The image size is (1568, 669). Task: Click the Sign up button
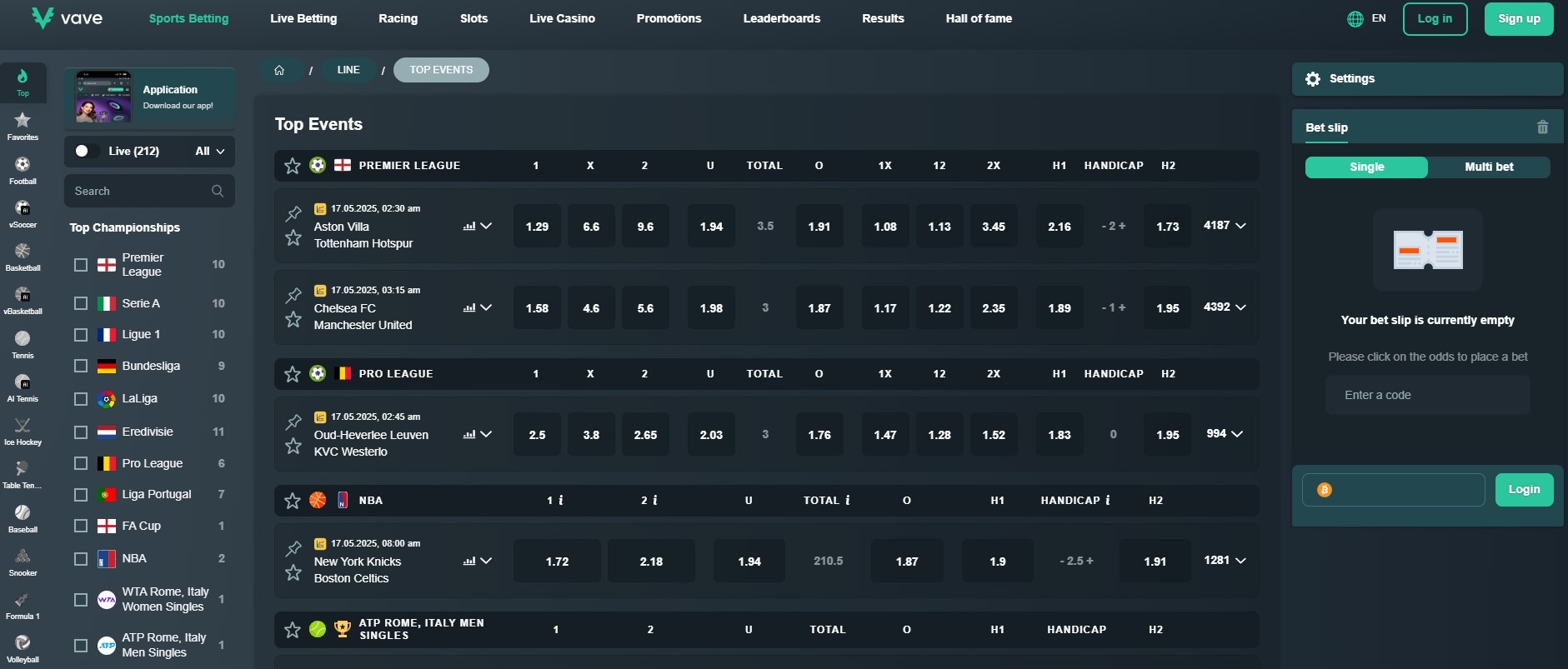pyautogui.click(x=1519, y=18)
